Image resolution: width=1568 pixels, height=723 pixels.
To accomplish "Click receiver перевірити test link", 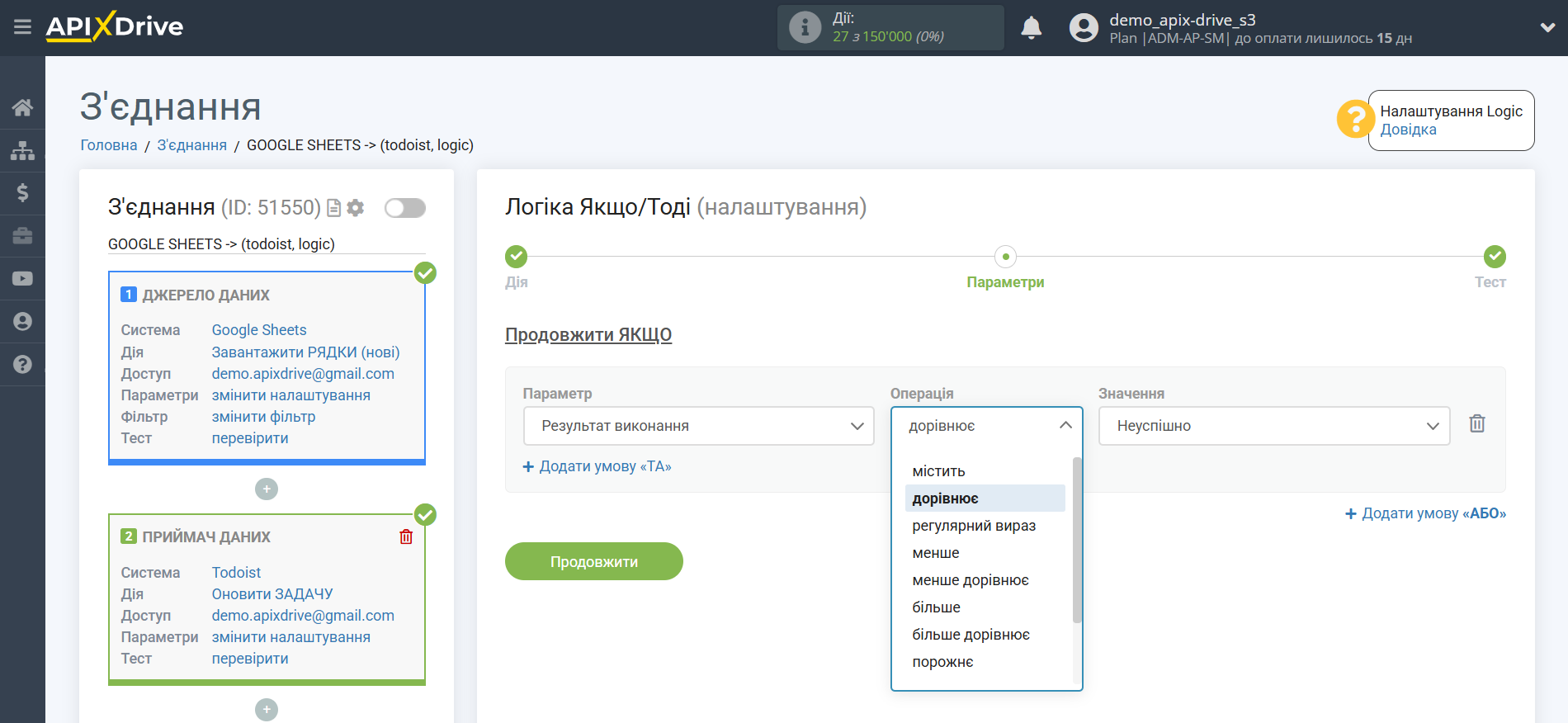I will click(249, 659).
